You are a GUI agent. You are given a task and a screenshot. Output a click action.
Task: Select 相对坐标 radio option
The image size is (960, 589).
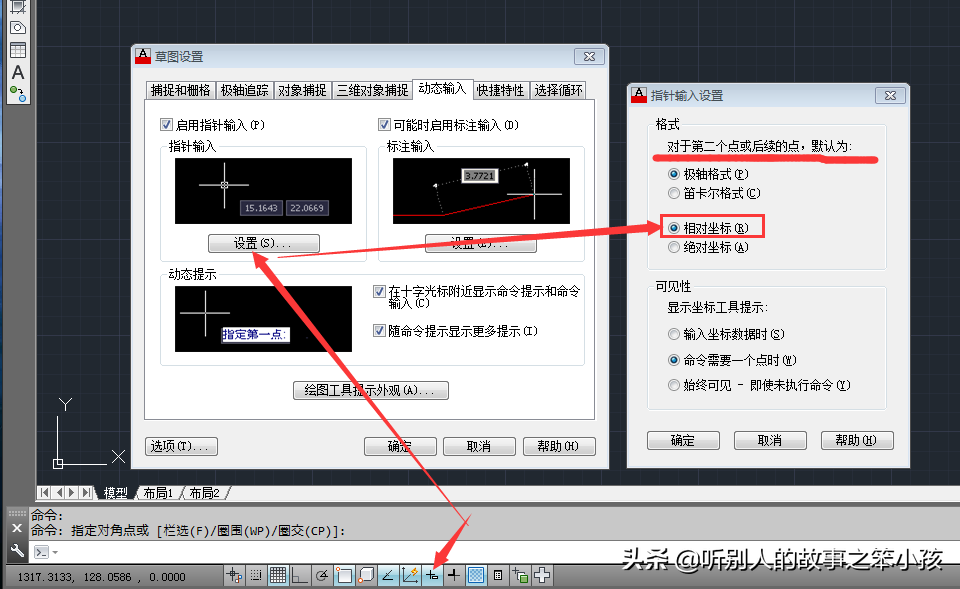[674, 228]
